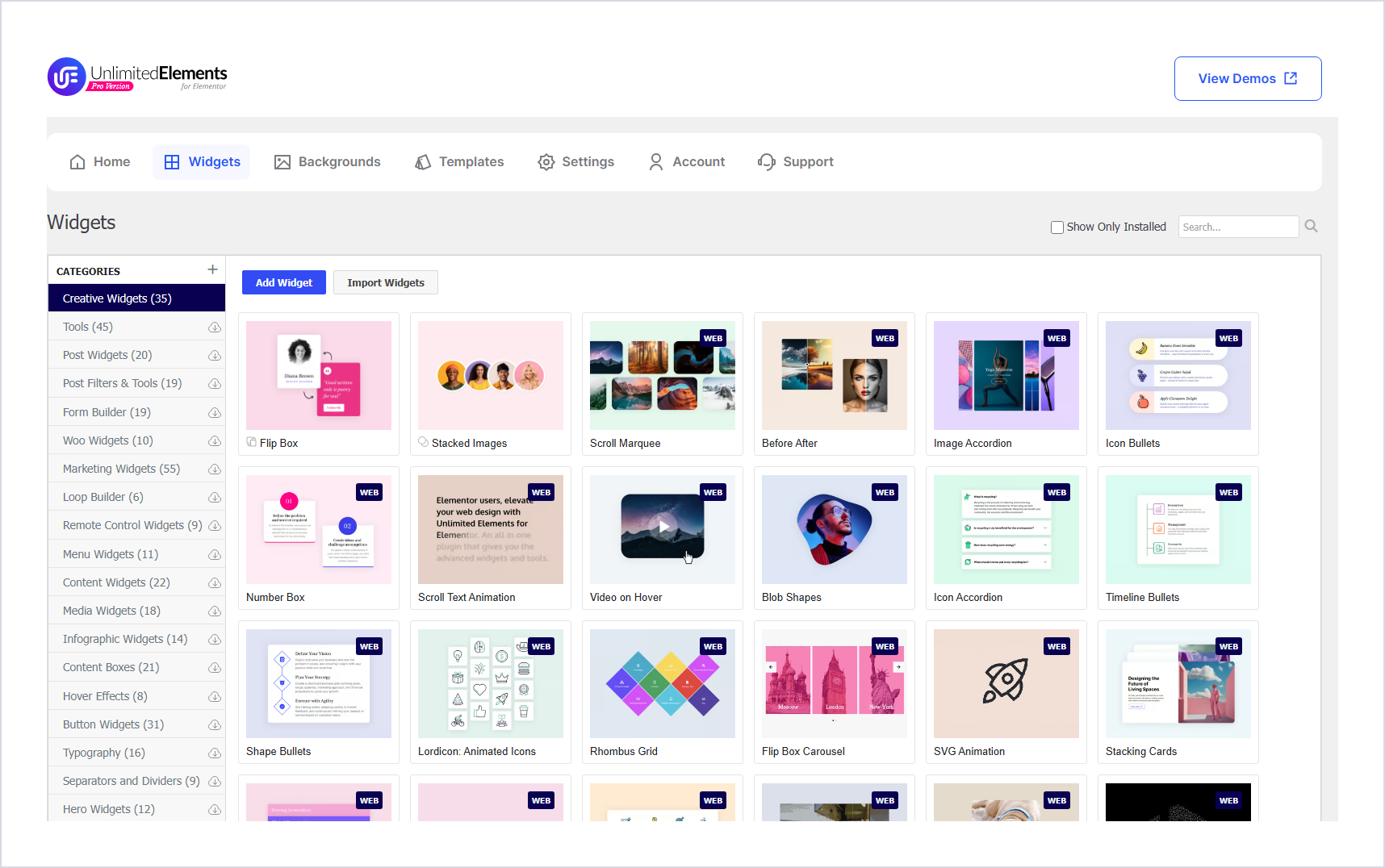The height and width of the screenshot is (868, 1385).
Task: Click download icon next to Post Widgets (20)
Action: pyautogui.click(x=215, y=356)
